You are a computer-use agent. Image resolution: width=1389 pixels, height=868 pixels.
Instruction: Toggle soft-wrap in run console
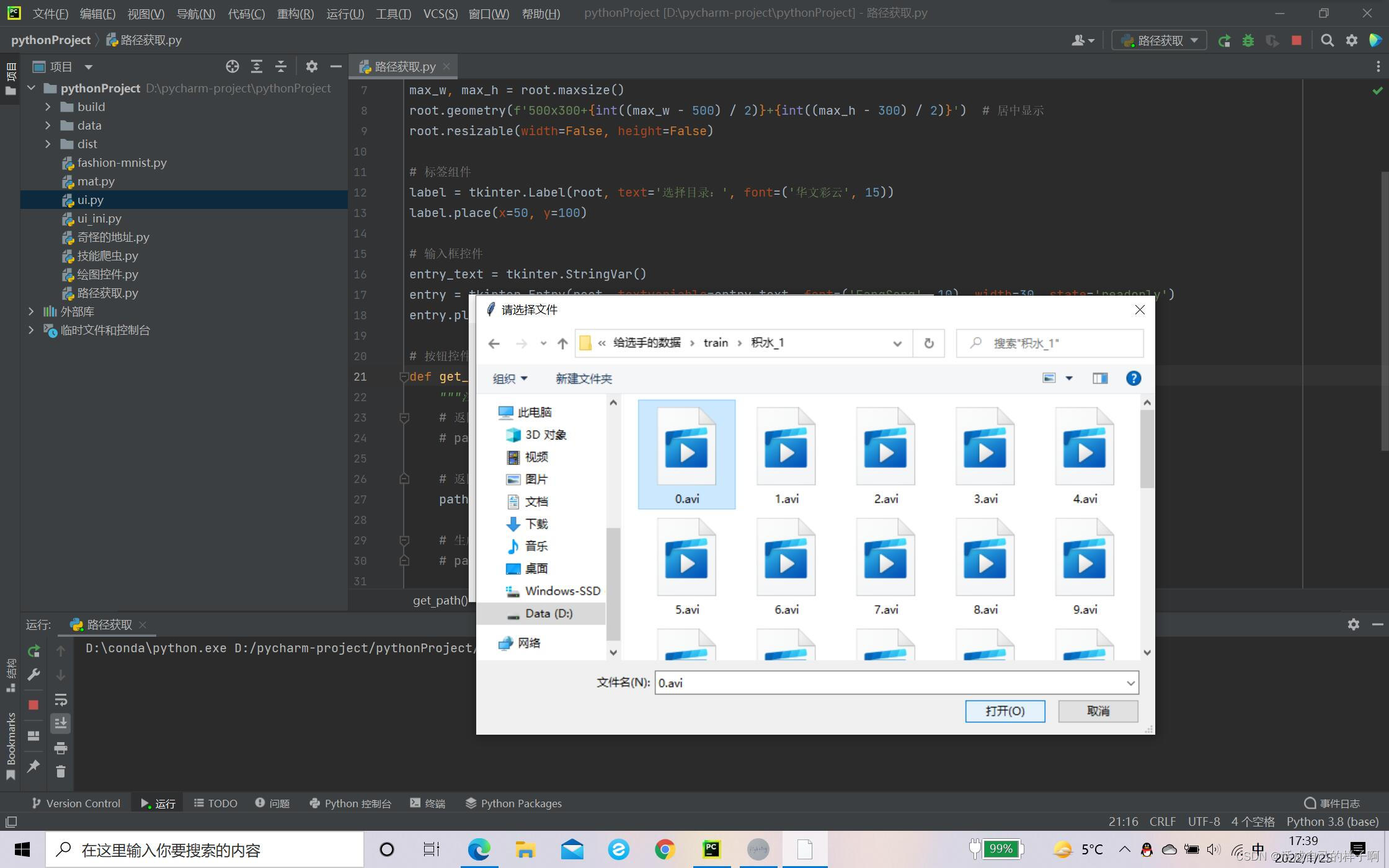pos(60,700)
